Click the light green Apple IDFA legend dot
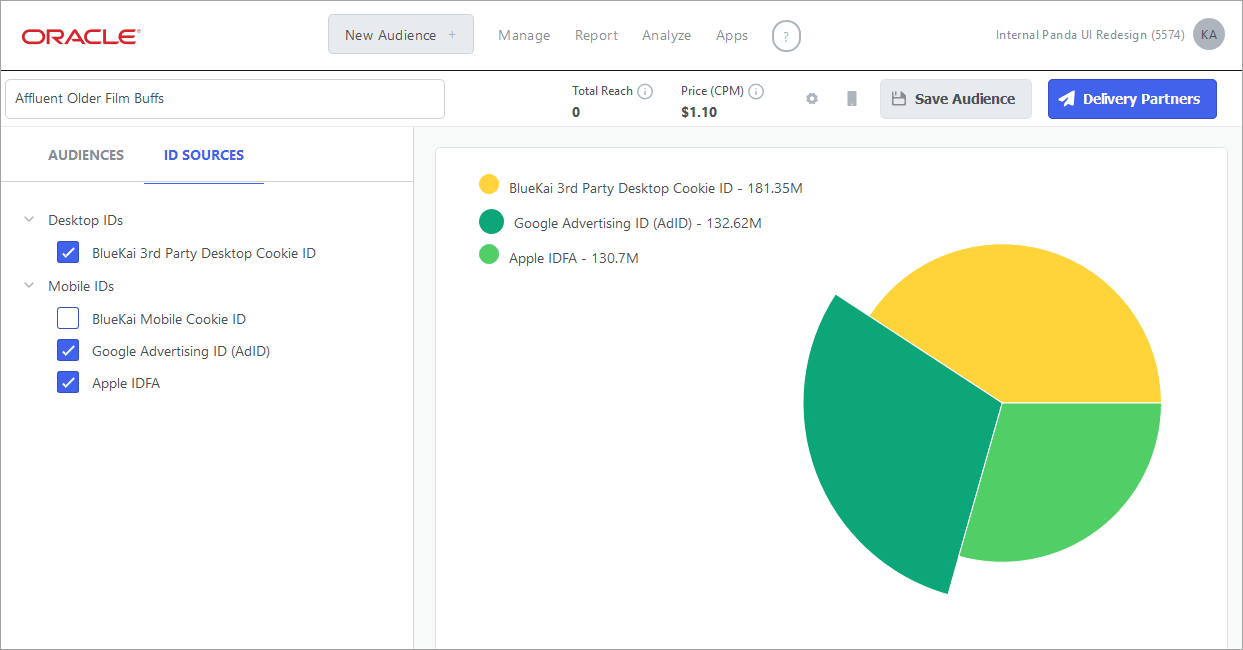Screen dimensions: 1243x650 [489, 254]
